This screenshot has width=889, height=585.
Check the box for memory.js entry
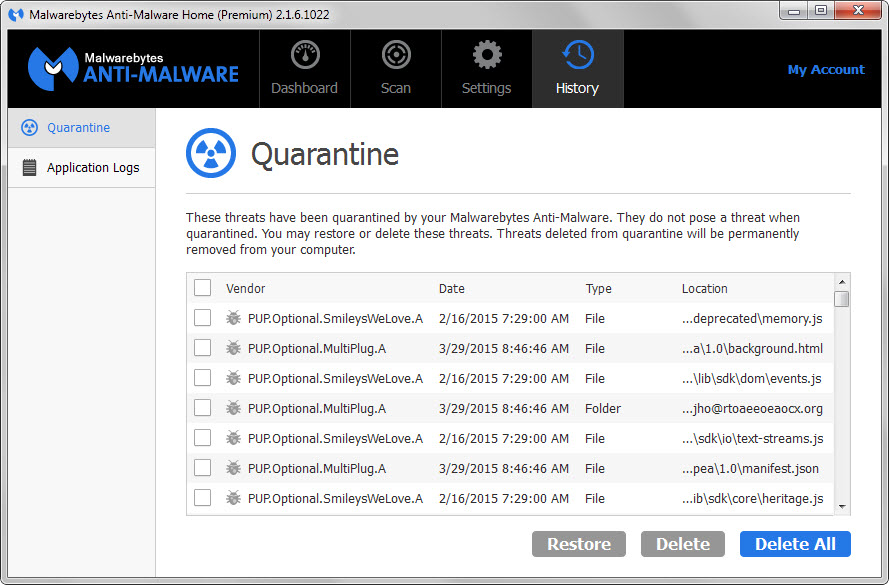pyautogui.click(x=202, y=317)
